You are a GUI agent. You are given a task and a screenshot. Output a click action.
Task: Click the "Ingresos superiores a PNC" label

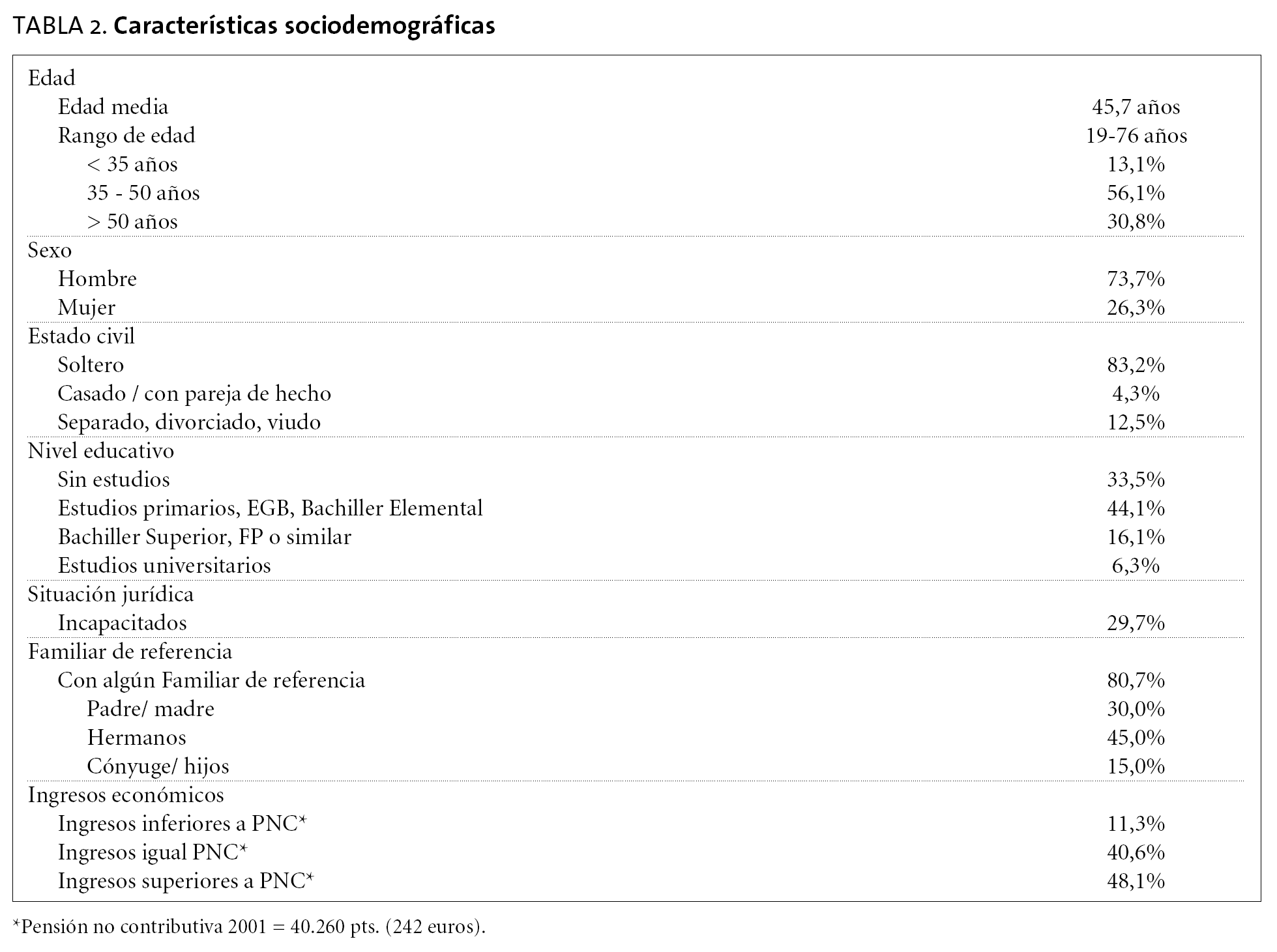point(186,881)
